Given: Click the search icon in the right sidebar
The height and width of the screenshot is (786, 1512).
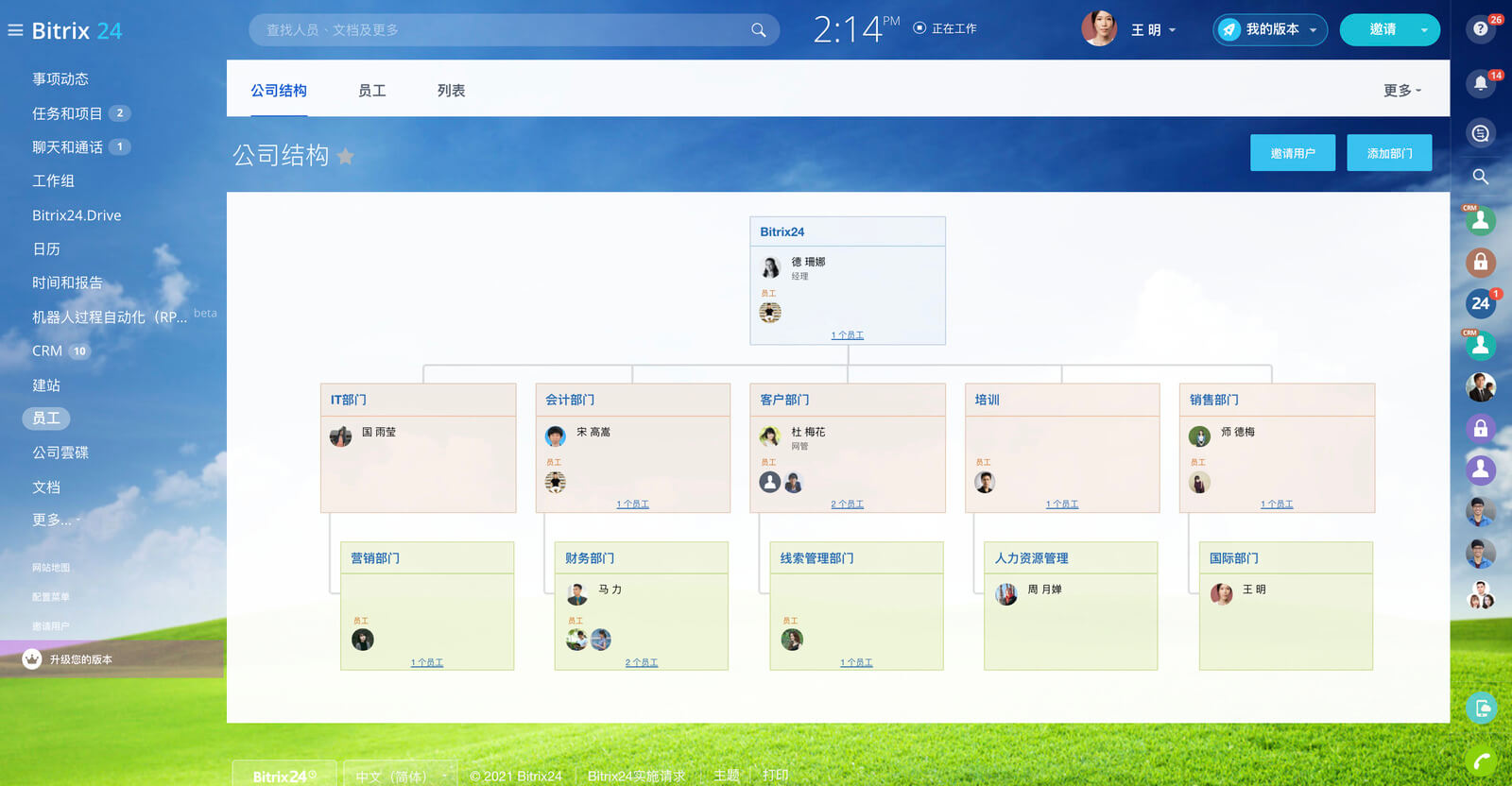Looking at the screenshot, I should point(1481,177).
